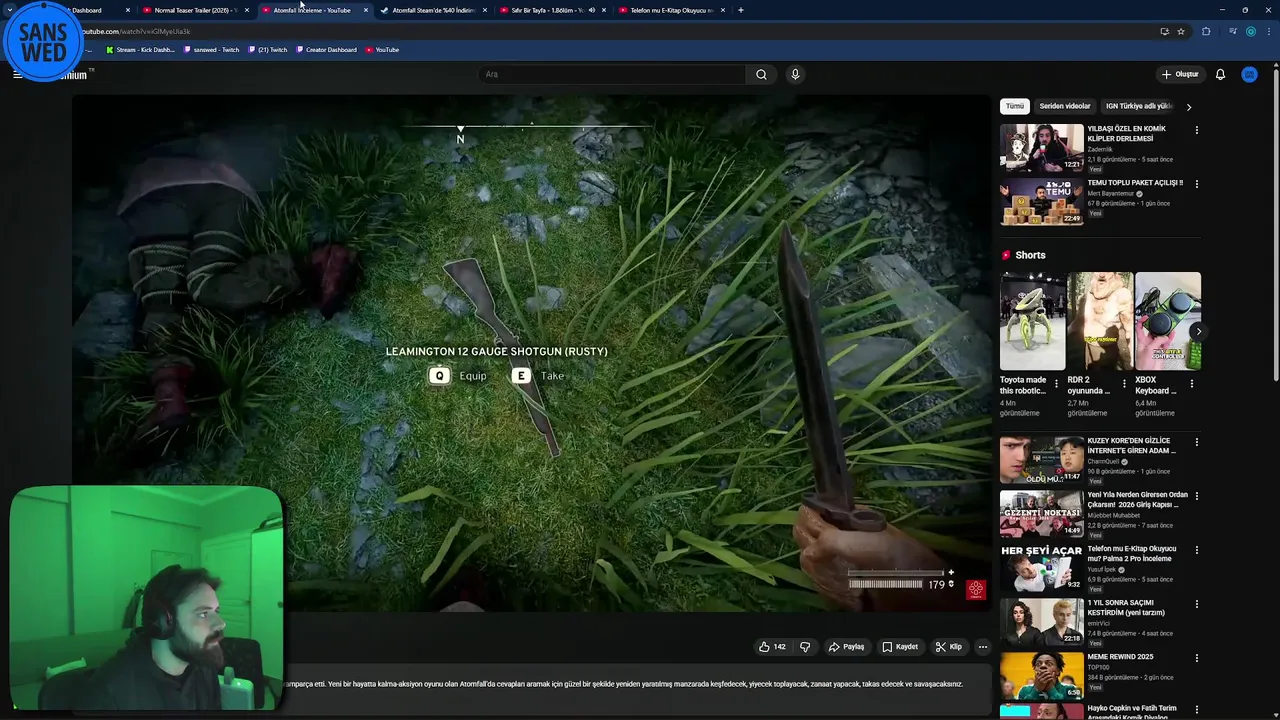Select the Tümü filter chip

pyautogui.click(x=1015, y=106)
